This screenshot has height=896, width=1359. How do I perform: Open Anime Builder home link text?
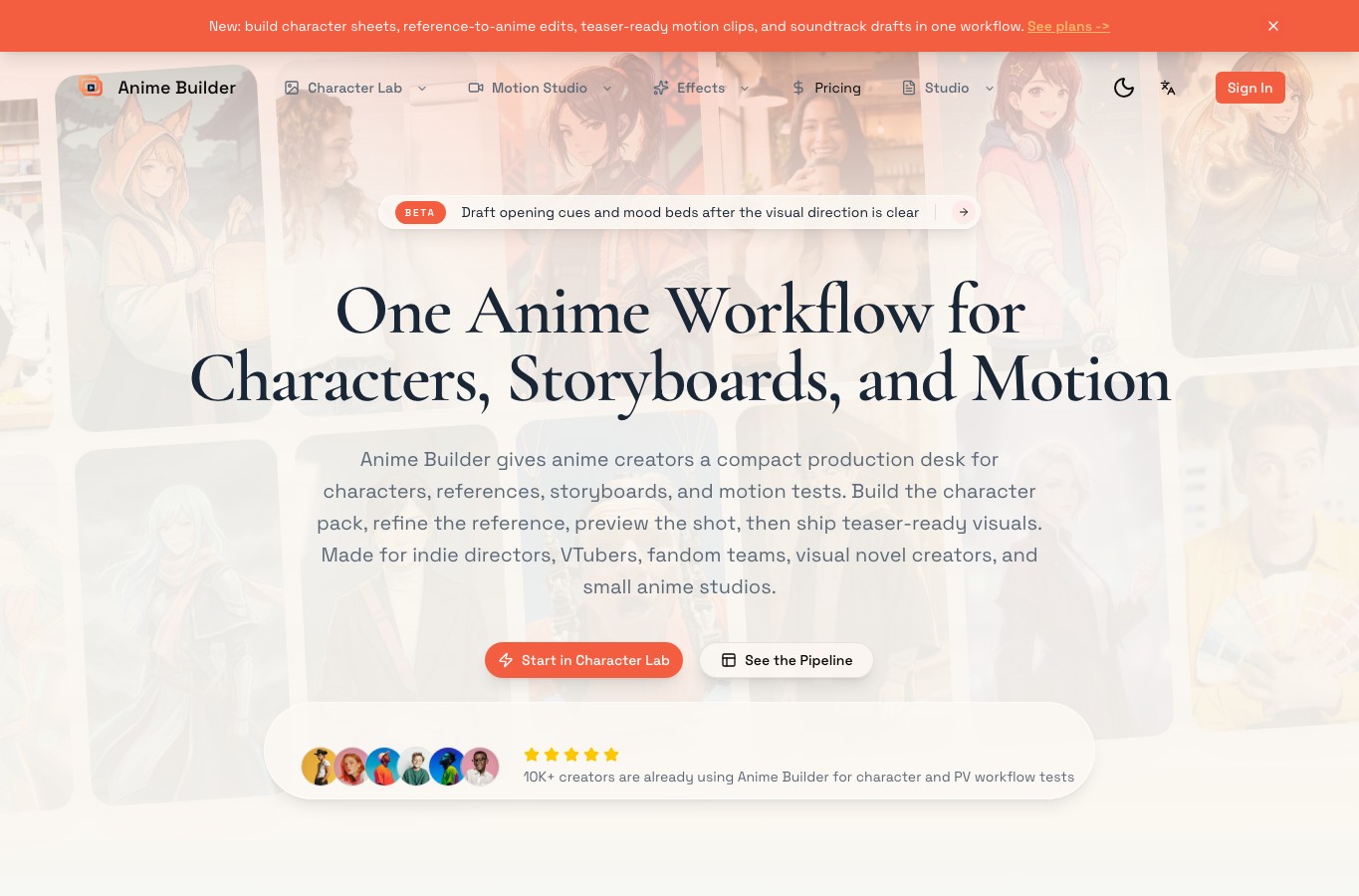click(176, 88)
